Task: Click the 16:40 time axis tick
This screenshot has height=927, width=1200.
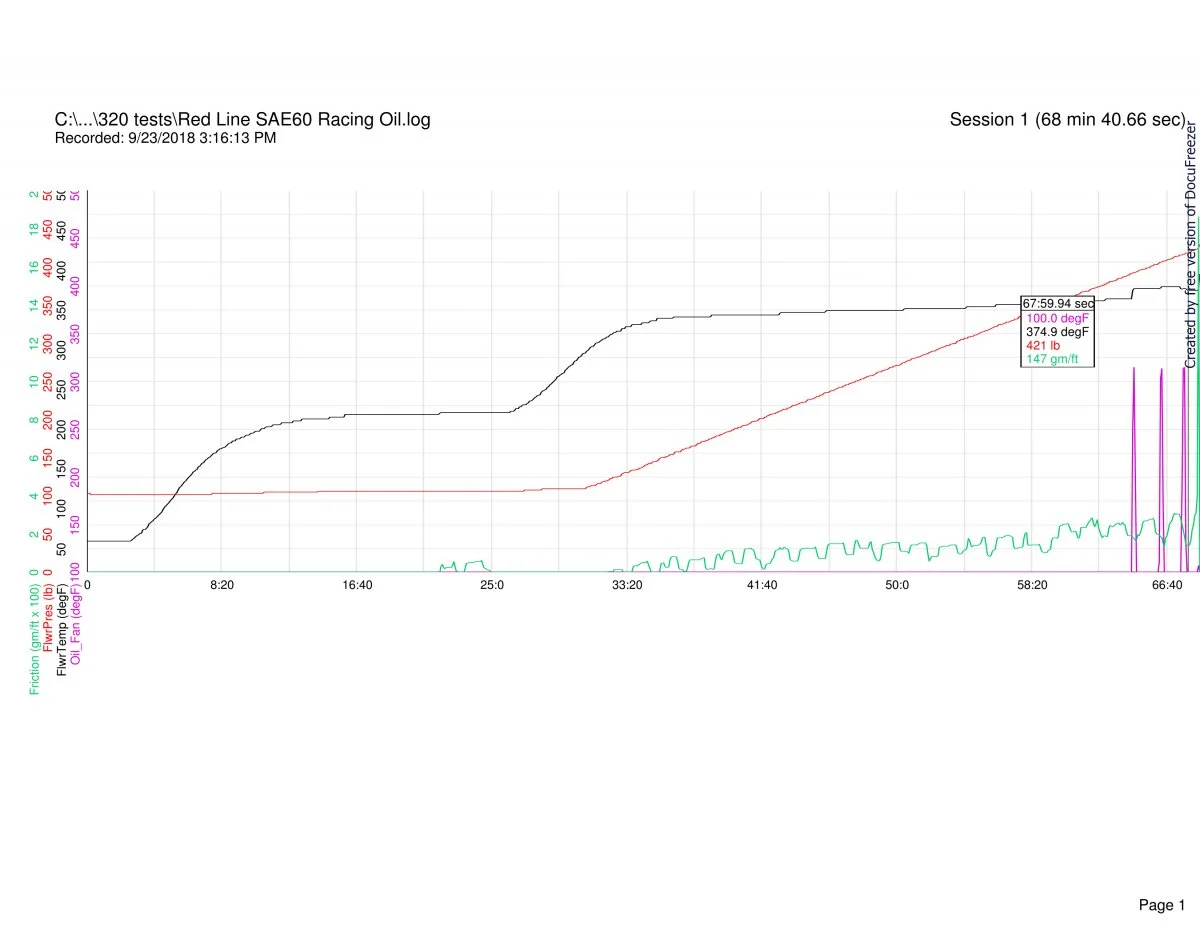Action: (x=357, y=584)
